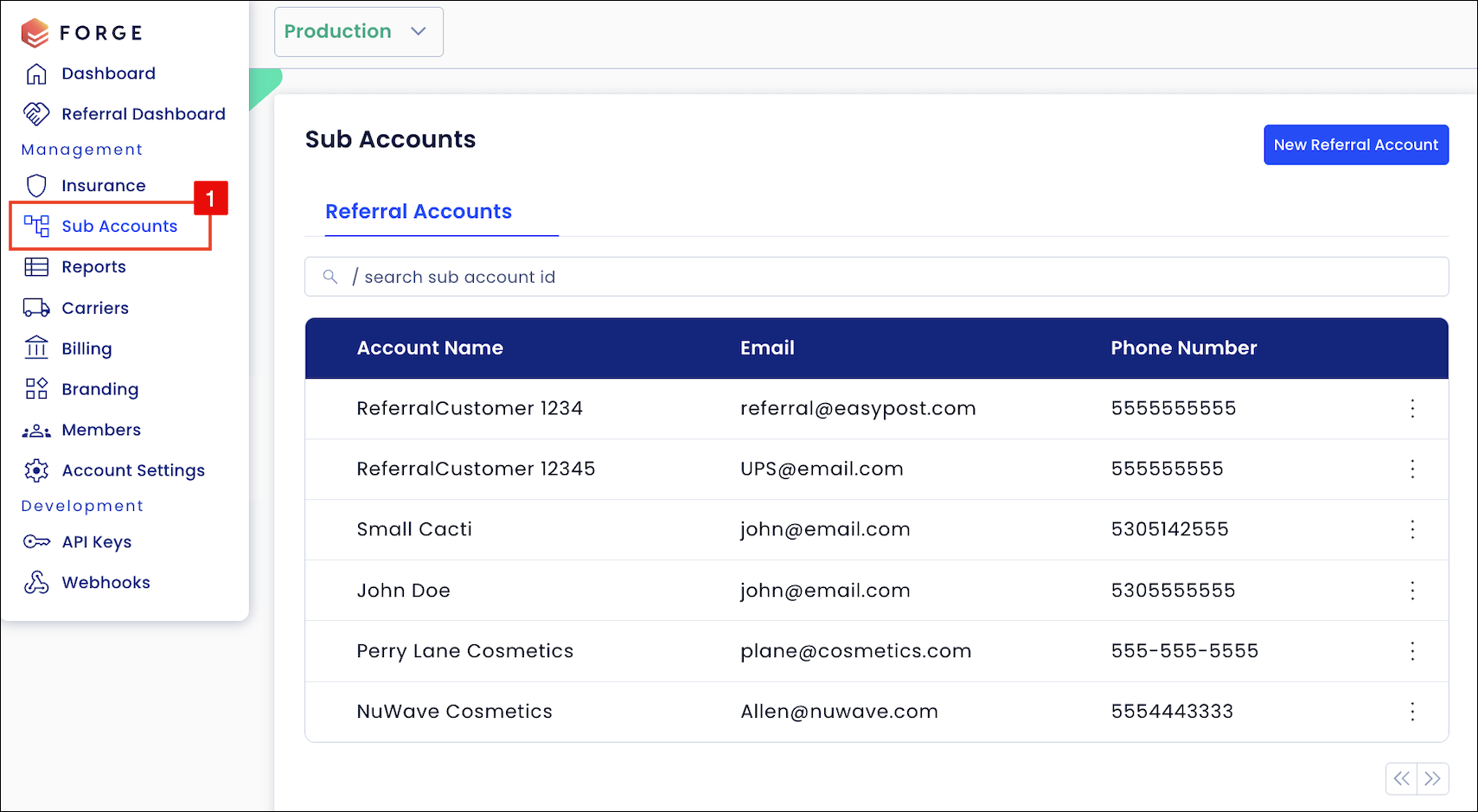The width and height of the screenshot is (1478, 812).
Task: Click the Forge logo icon
Action: pos(35,33)
